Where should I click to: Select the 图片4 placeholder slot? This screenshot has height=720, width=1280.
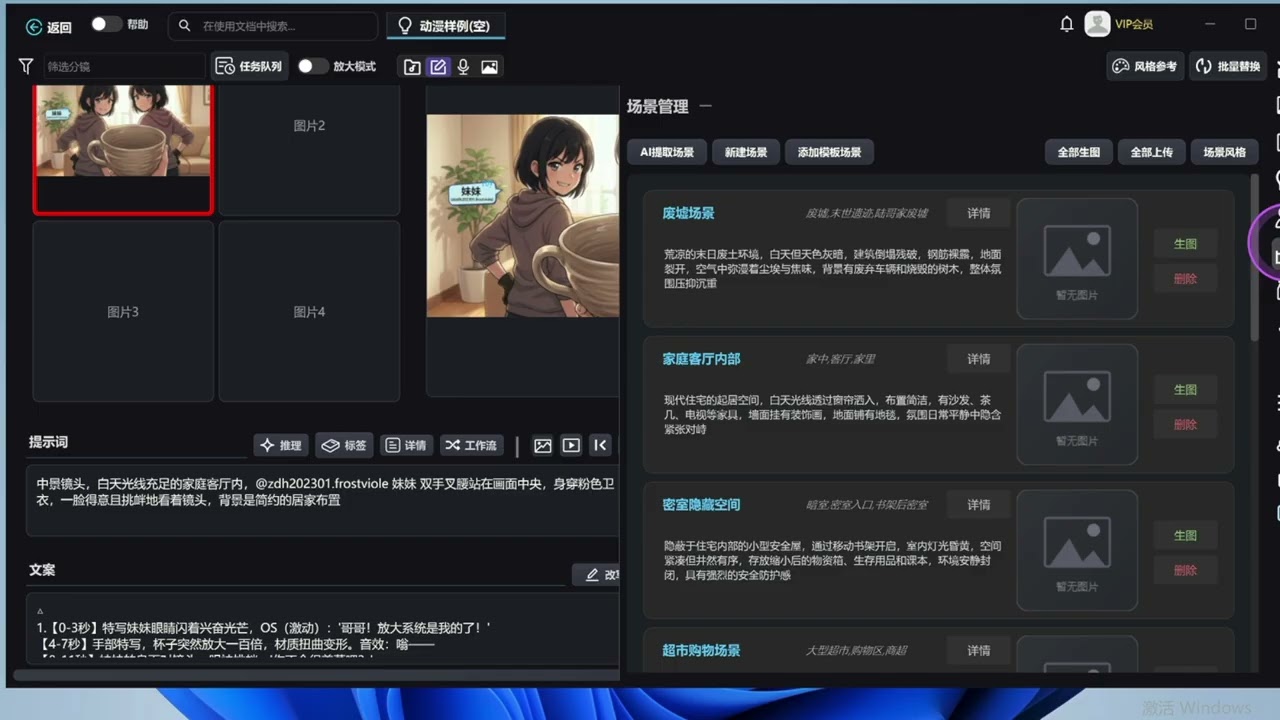click(309, 311)
